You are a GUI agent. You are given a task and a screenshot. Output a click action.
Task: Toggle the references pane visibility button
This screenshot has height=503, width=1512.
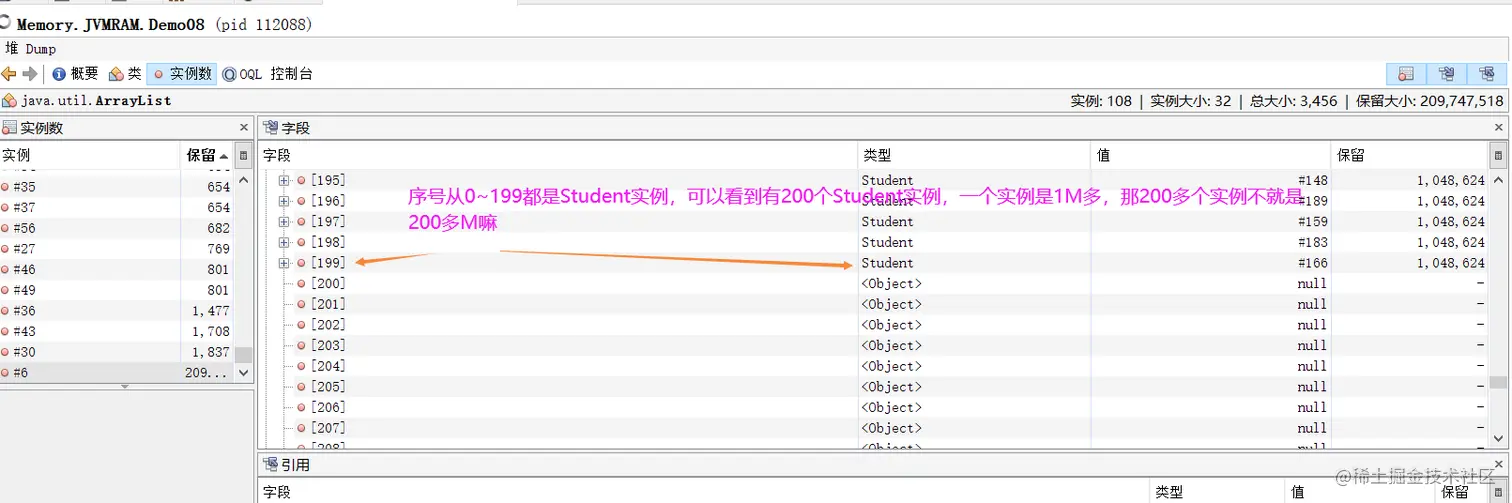tap(1487, 74)
